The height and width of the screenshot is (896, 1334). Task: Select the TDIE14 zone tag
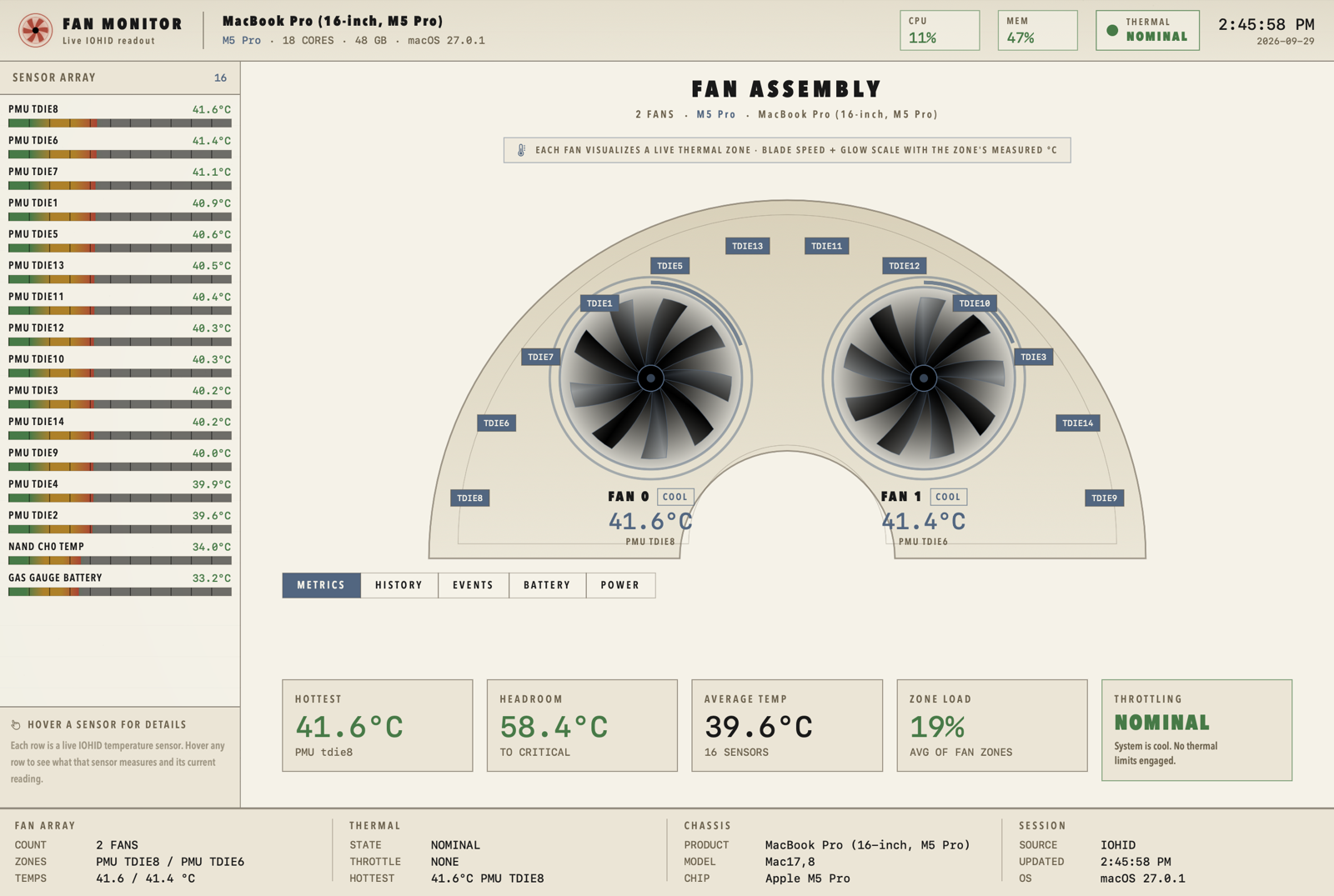1077,423
